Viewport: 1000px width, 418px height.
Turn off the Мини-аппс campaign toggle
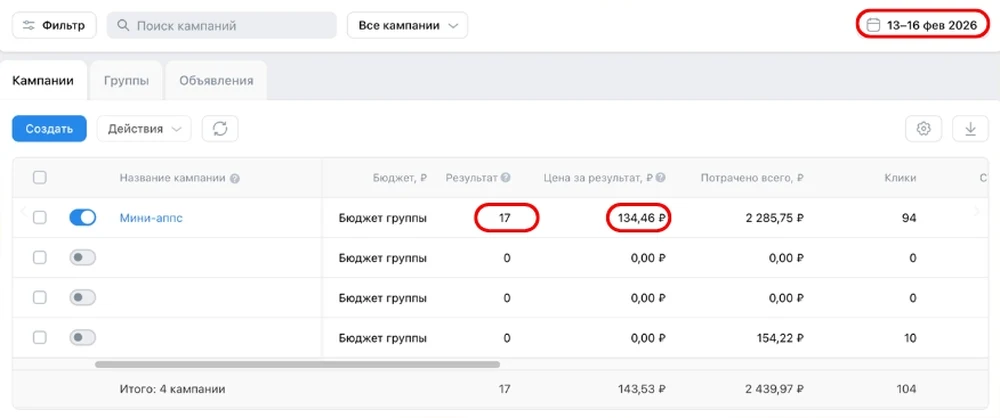coord(82,218)
